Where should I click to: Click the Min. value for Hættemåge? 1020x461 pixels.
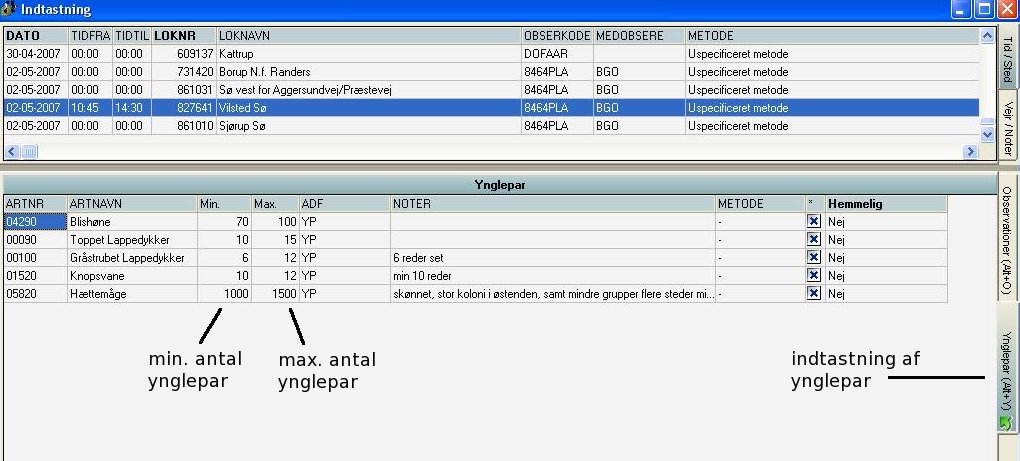(223, 294)
